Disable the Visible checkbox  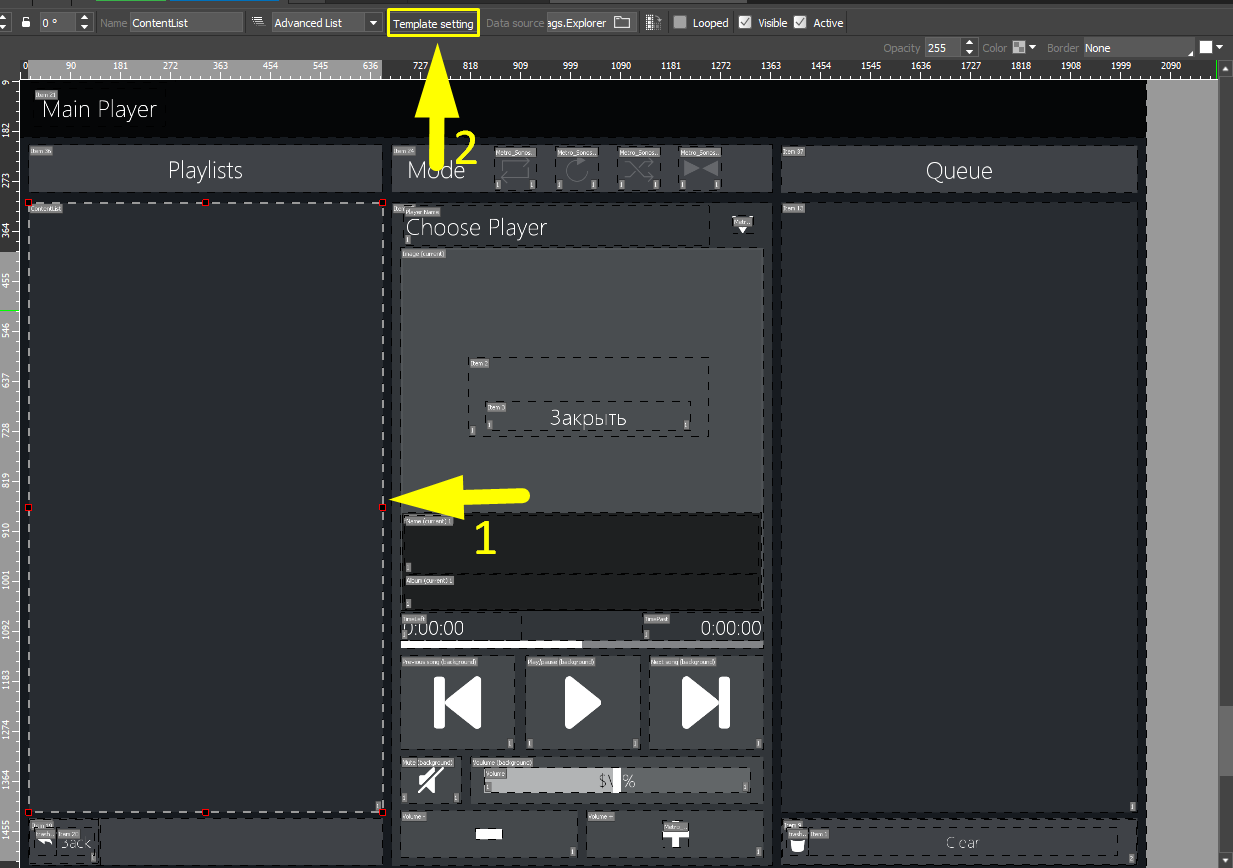click(x=746, y=22)
